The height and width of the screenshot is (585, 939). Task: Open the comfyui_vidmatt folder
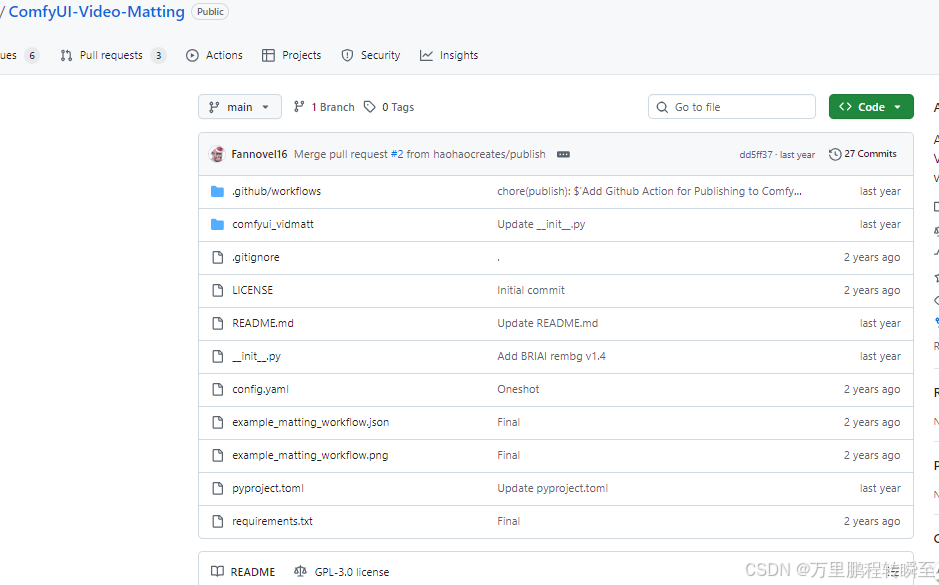coord(272,224)
